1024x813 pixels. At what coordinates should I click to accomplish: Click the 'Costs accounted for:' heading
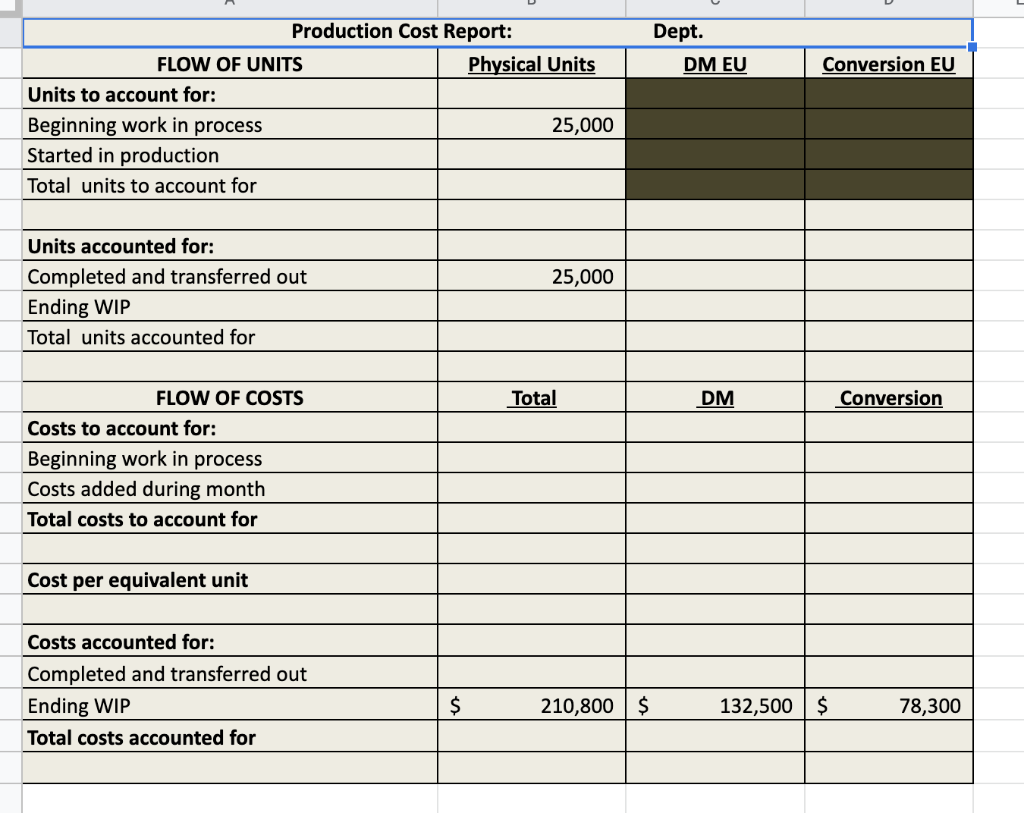[x=230, y=642]
